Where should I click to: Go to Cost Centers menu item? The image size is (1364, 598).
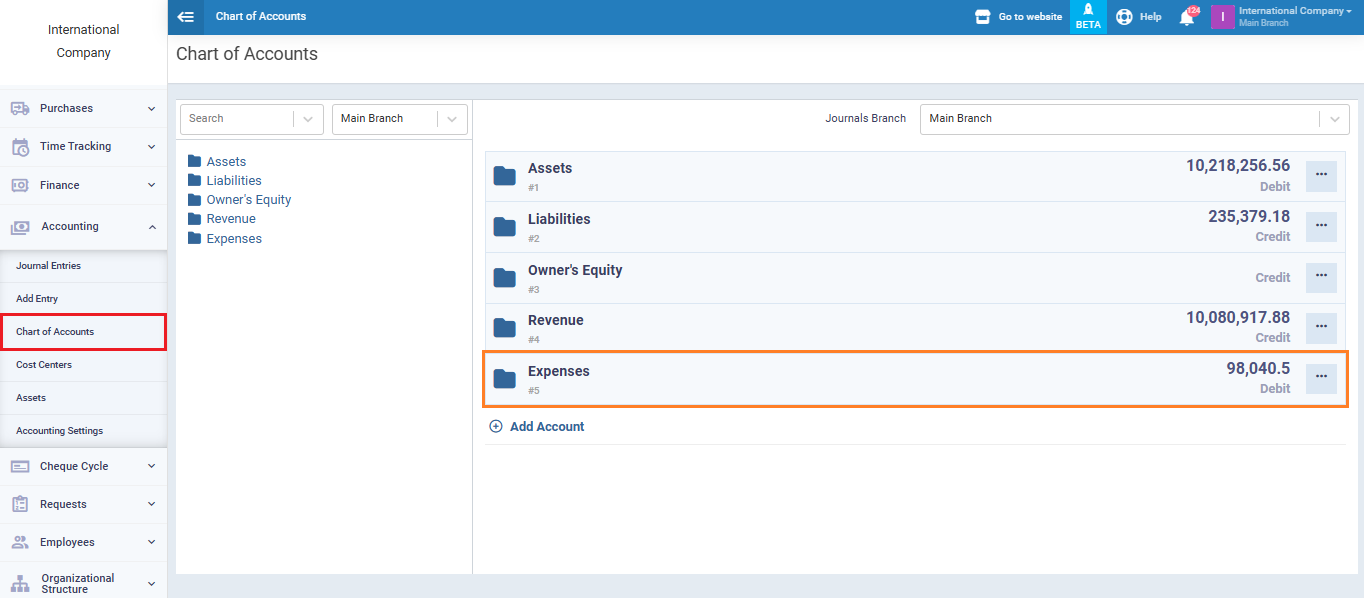[44, 365]
